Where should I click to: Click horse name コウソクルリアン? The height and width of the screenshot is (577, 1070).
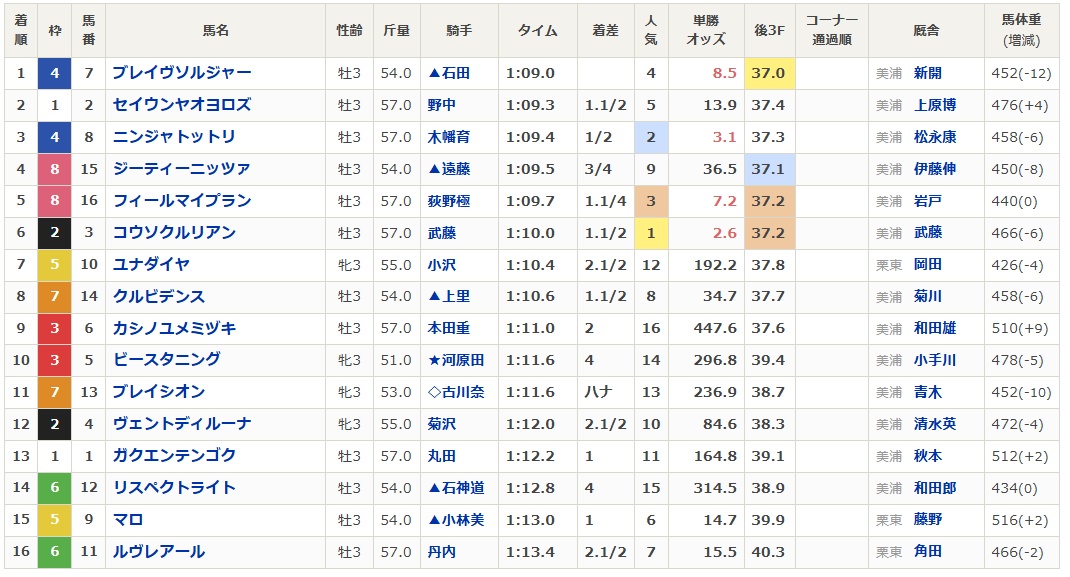click(174, 233)
